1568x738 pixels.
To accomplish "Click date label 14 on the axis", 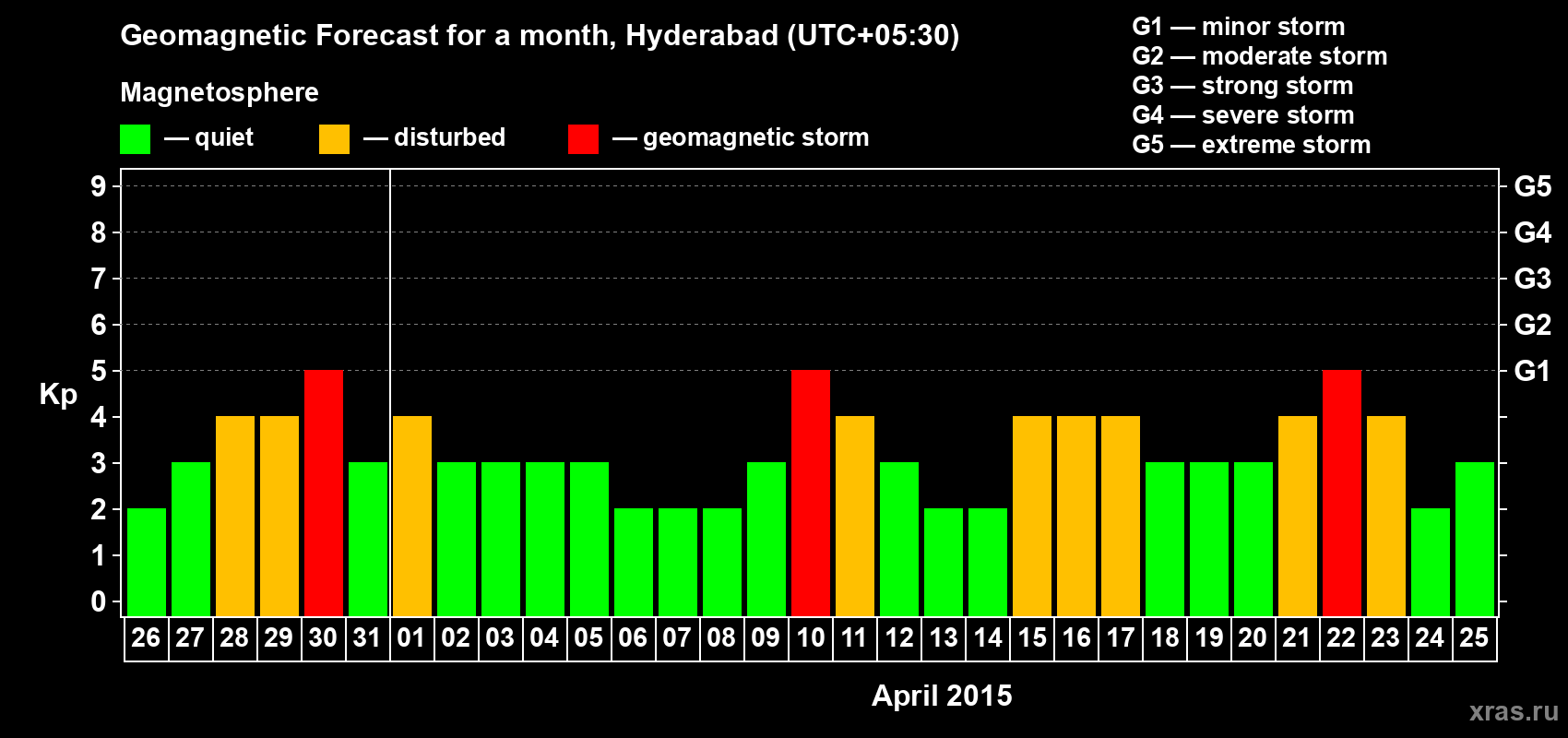I will pos(987,637).
